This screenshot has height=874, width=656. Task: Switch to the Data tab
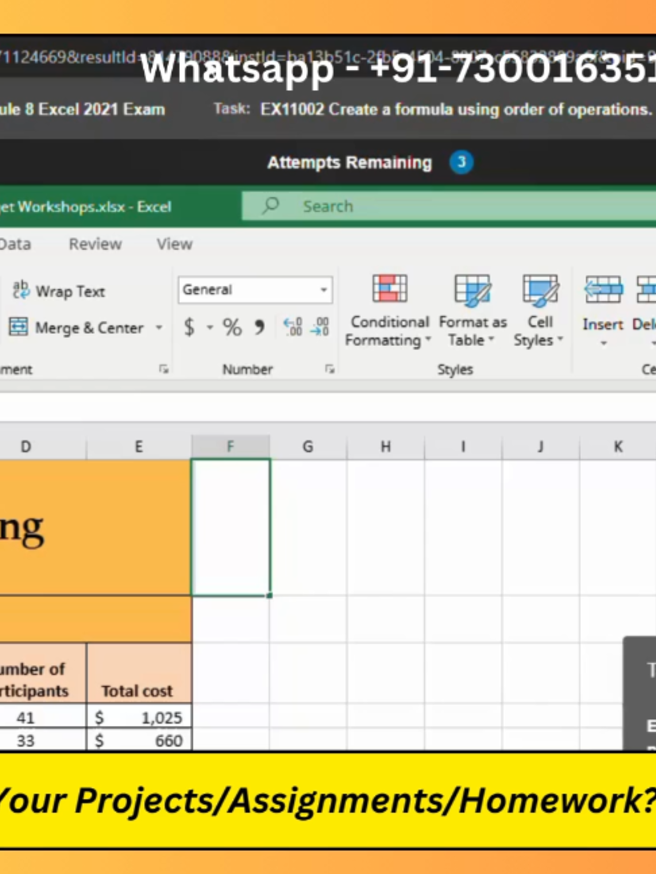(15, 244)
